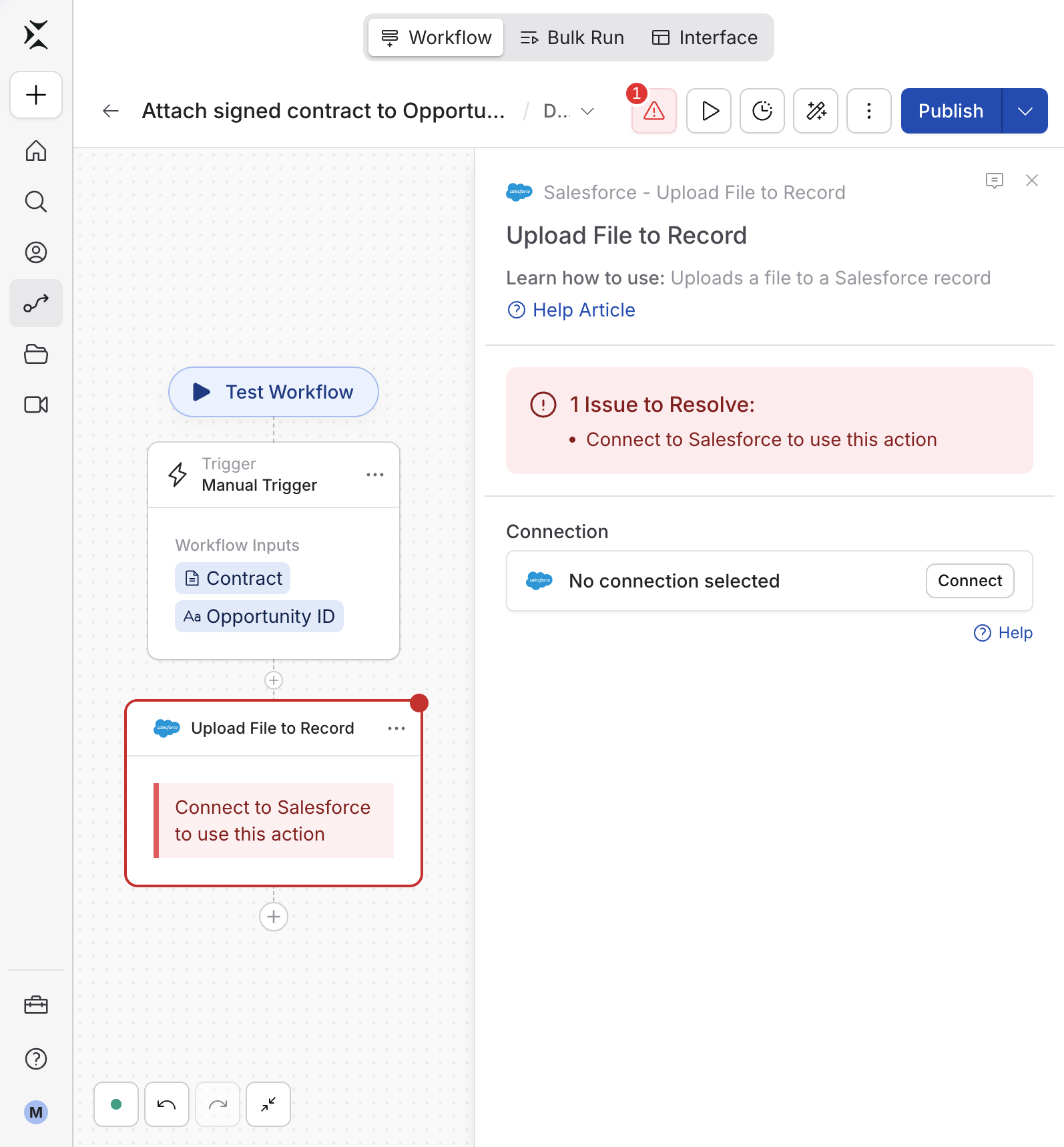Click the collapse canvas view button
The width and height of the screenshot is (1064, 1147).
coord(268,1104)
